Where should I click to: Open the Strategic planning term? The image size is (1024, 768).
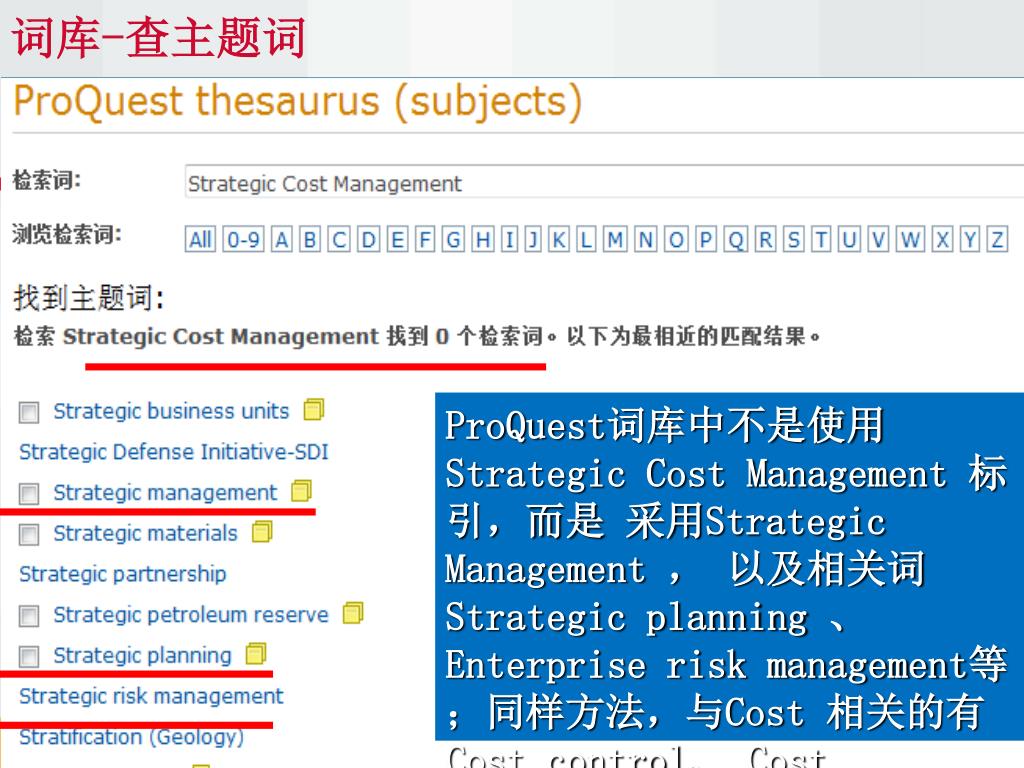coord(142,655)
